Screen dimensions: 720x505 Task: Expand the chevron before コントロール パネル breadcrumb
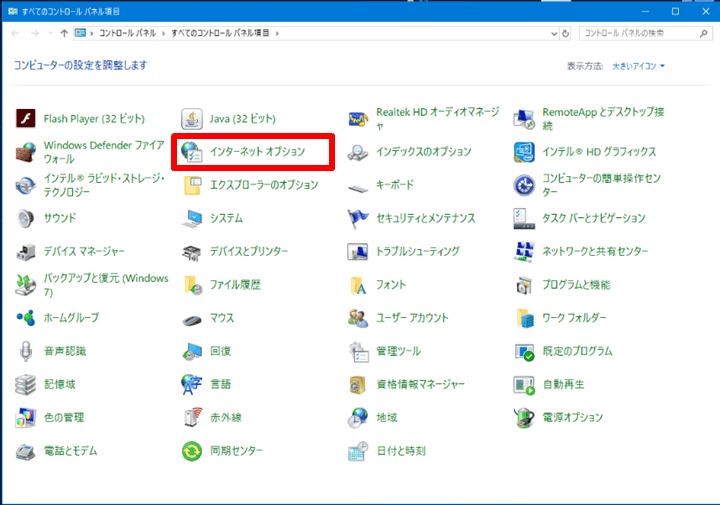tap(92, 34)
